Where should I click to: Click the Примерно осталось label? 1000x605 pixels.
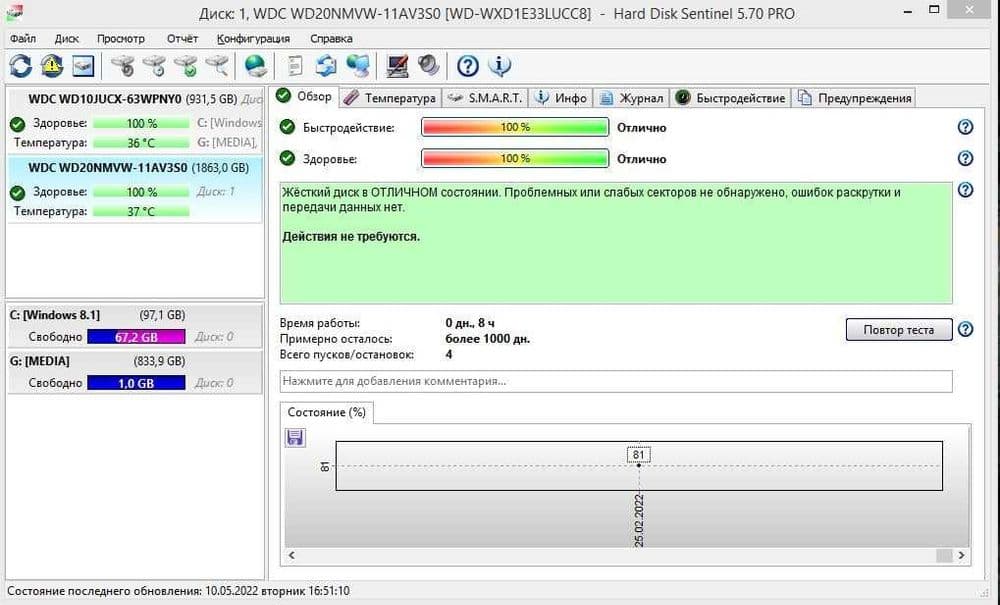[335, 339]
